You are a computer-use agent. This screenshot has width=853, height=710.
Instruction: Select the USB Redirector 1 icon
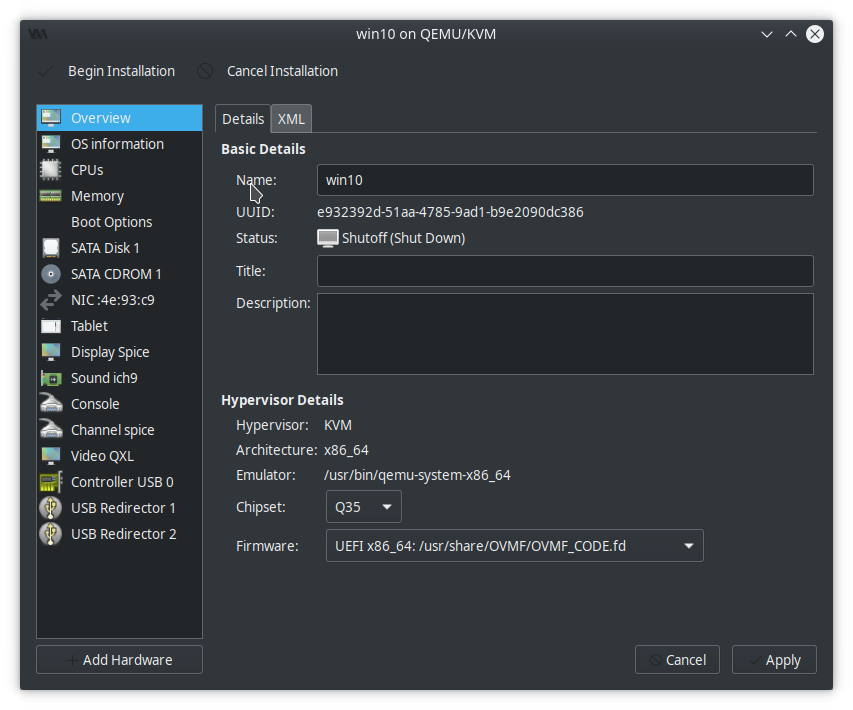(51, 508)
